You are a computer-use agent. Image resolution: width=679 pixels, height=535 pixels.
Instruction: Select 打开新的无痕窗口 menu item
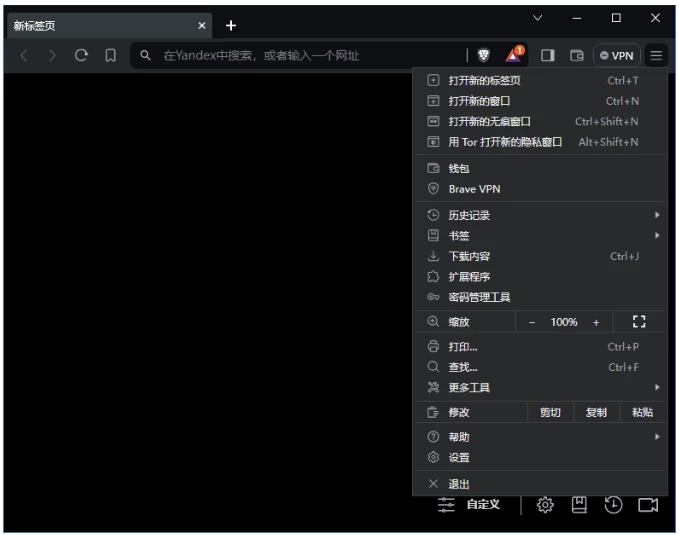pyautogui.click(x=497, y=121)
